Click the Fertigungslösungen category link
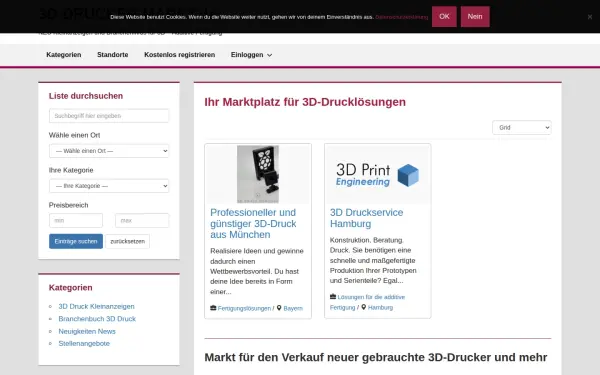The height and width of the screenshot is (375, 600). pos(244,308)
